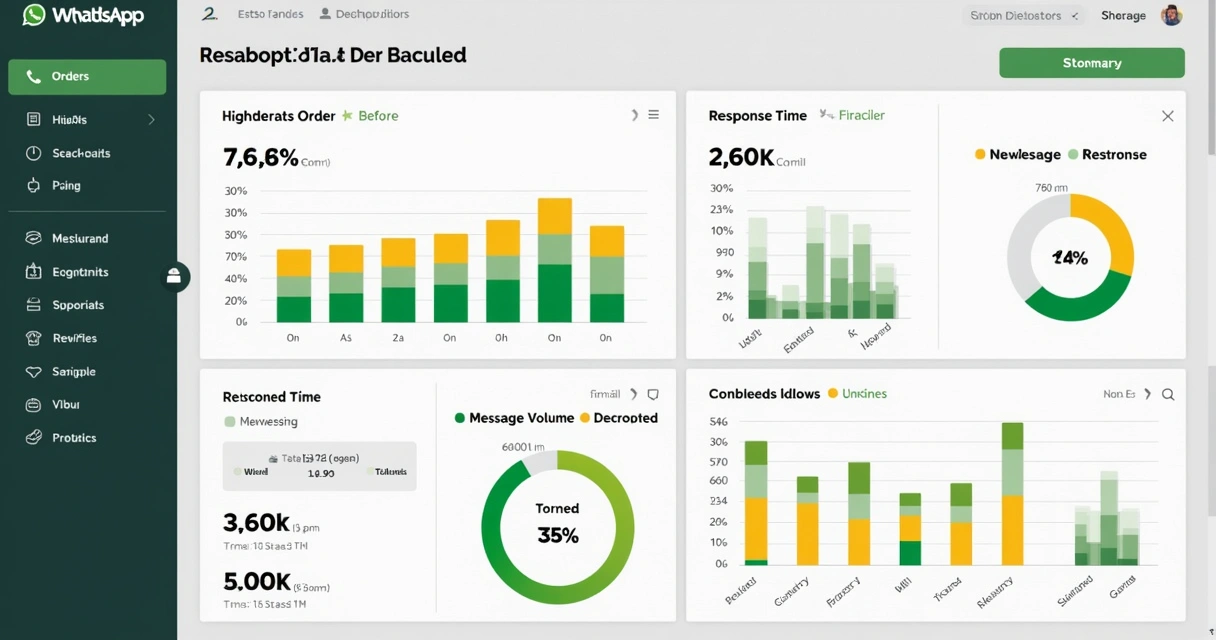Click the Mesturand sidebar icon
The image size is (1216, 640).
33,239
